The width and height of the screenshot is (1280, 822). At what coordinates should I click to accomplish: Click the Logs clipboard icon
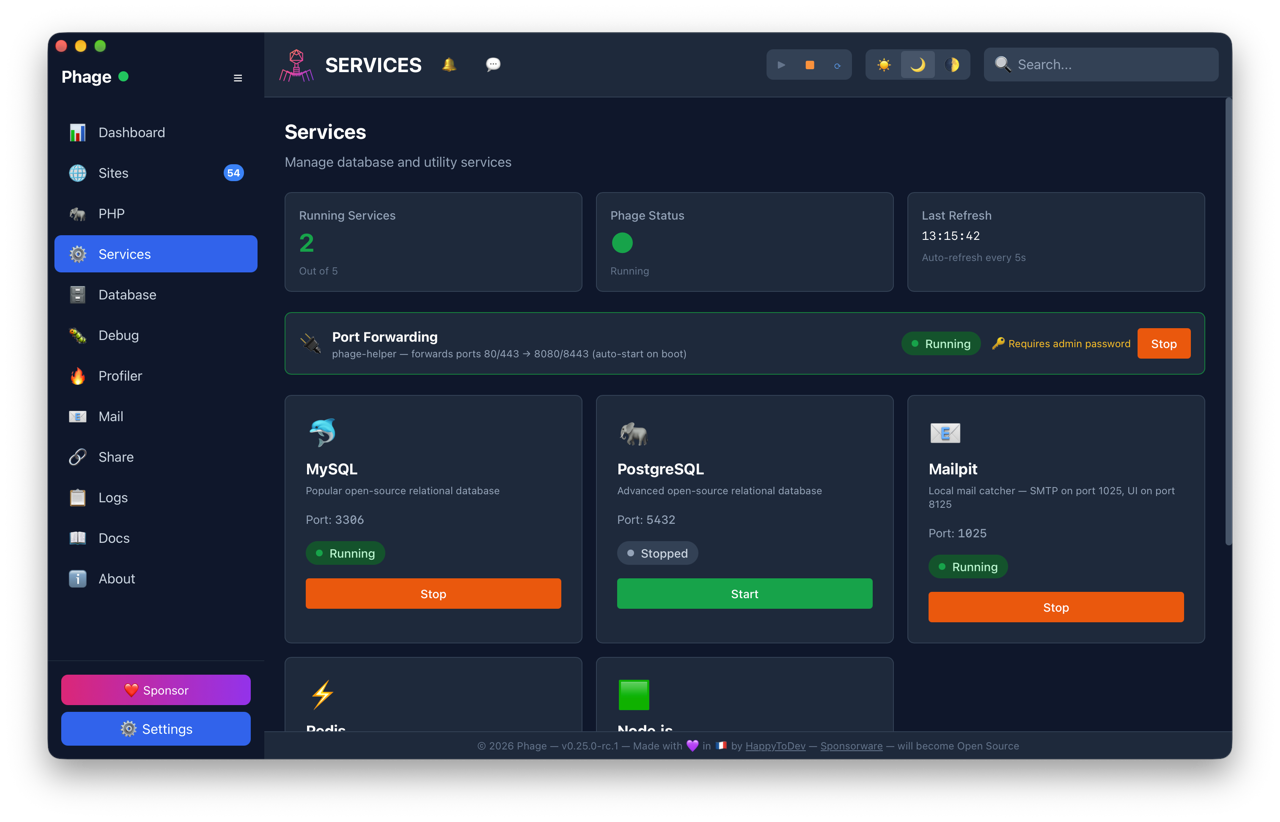[x=78, y=498]
